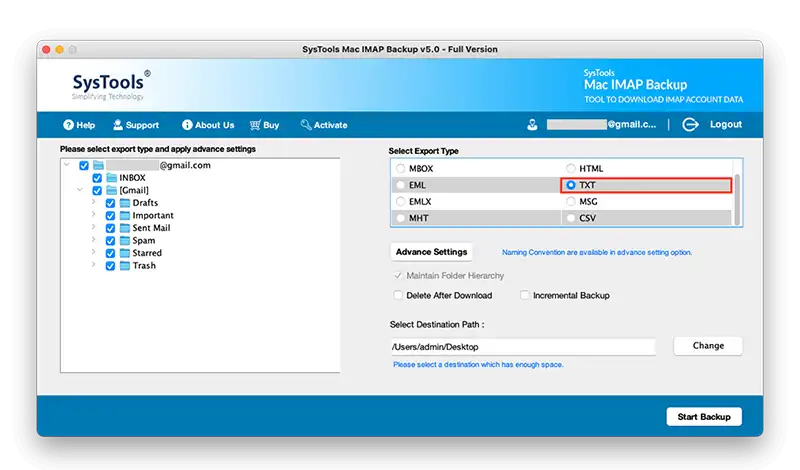Uncheck the Starred checkbox
Image resolution: width=800 pixels, height=470 pixels.
click(x=110, y=253)
